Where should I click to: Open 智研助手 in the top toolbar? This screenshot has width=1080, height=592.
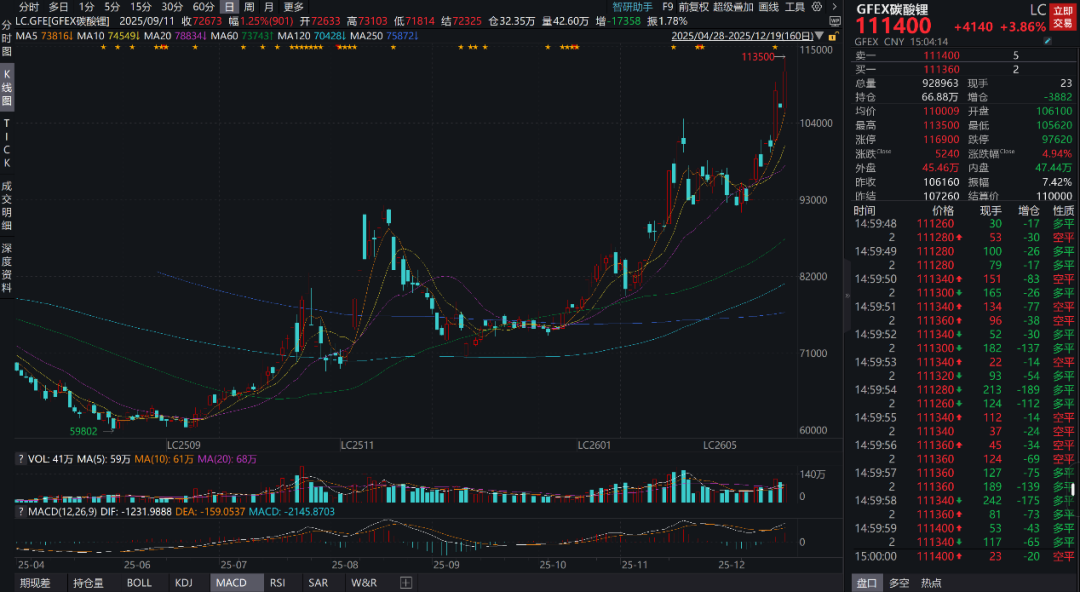[x=632, y=7]
